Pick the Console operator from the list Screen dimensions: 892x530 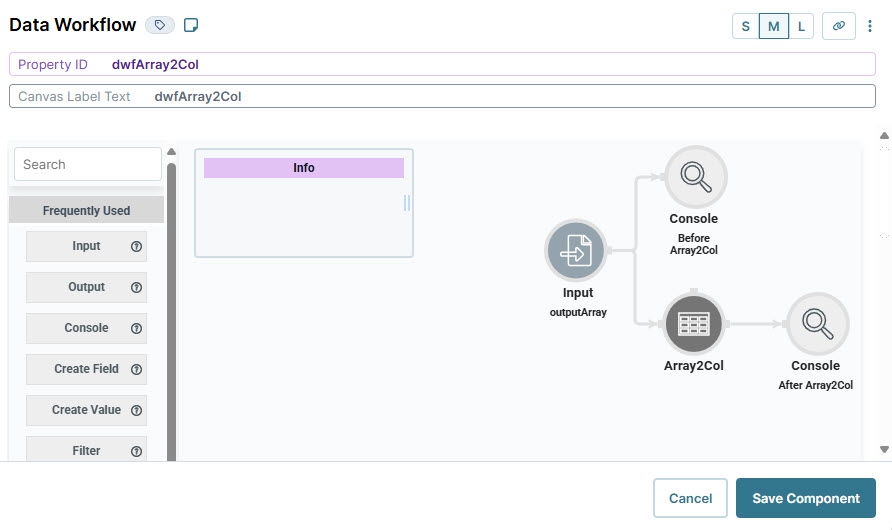pos(86,328)
